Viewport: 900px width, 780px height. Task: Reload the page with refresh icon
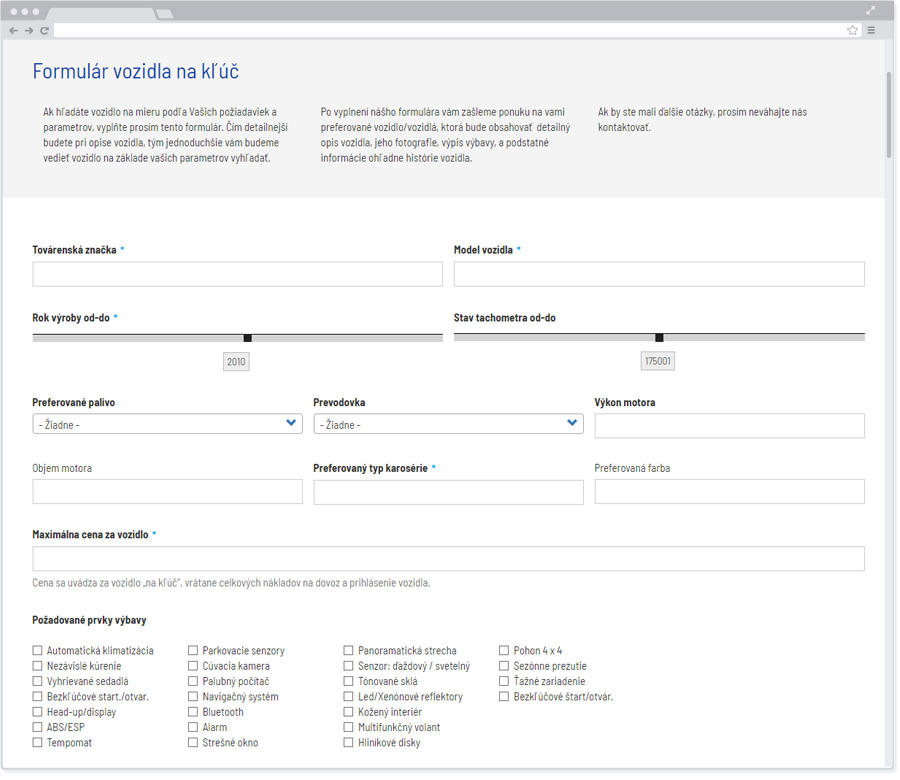pyautogui.click(x=44, y=31)
